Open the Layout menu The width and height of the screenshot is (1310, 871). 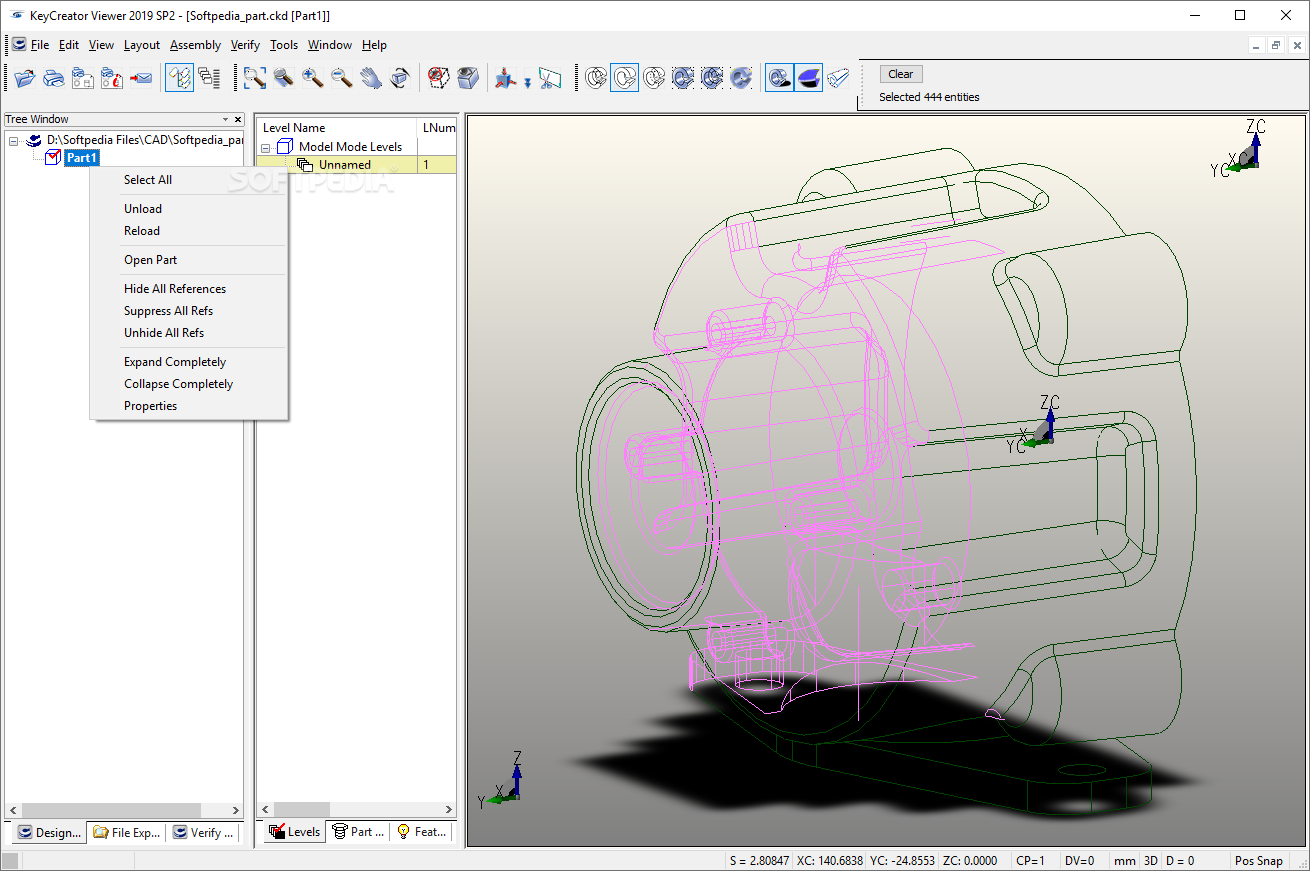coord(142,45)
